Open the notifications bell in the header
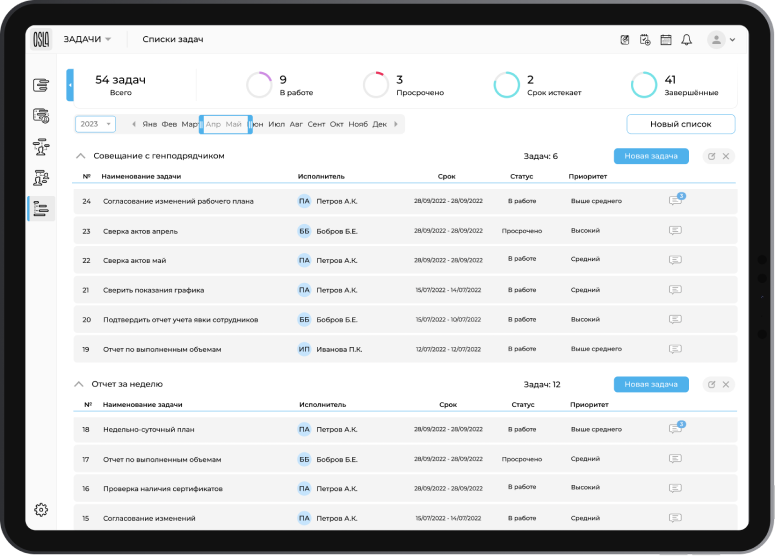775x556 pixels. coord(686,40)
